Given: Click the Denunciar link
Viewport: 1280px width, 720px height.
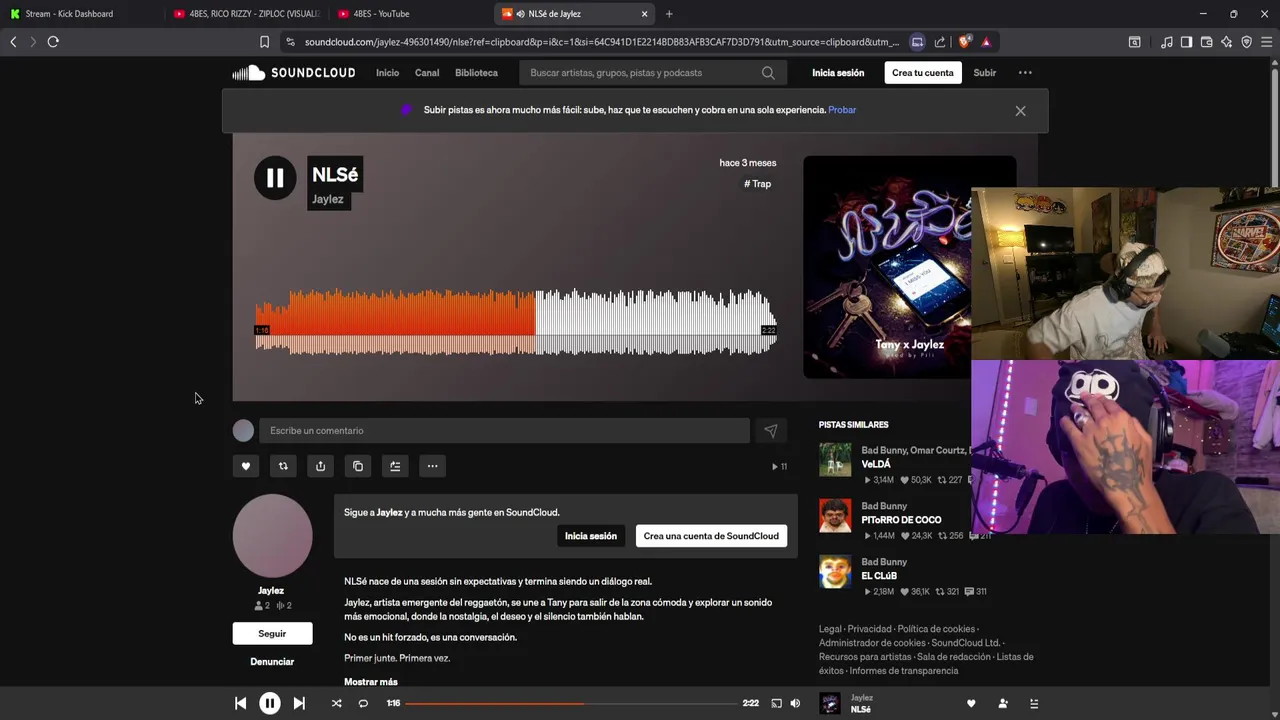Looking at the screenshot, I should [x=272, y=662].
